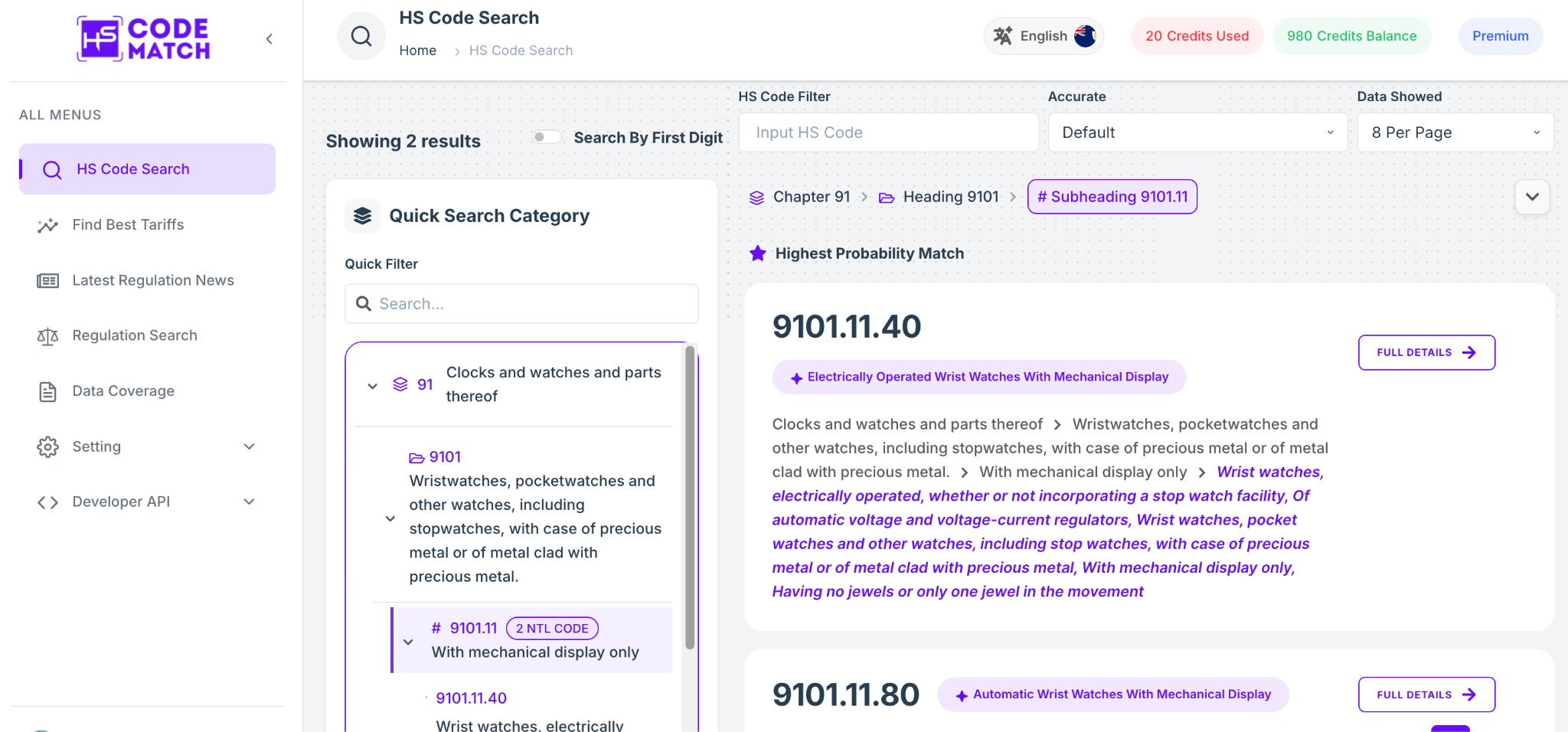This screenshot has height=732, width=1568.
Task: Click the chapter 91 layers icon in tree
Action: (400, 384)
